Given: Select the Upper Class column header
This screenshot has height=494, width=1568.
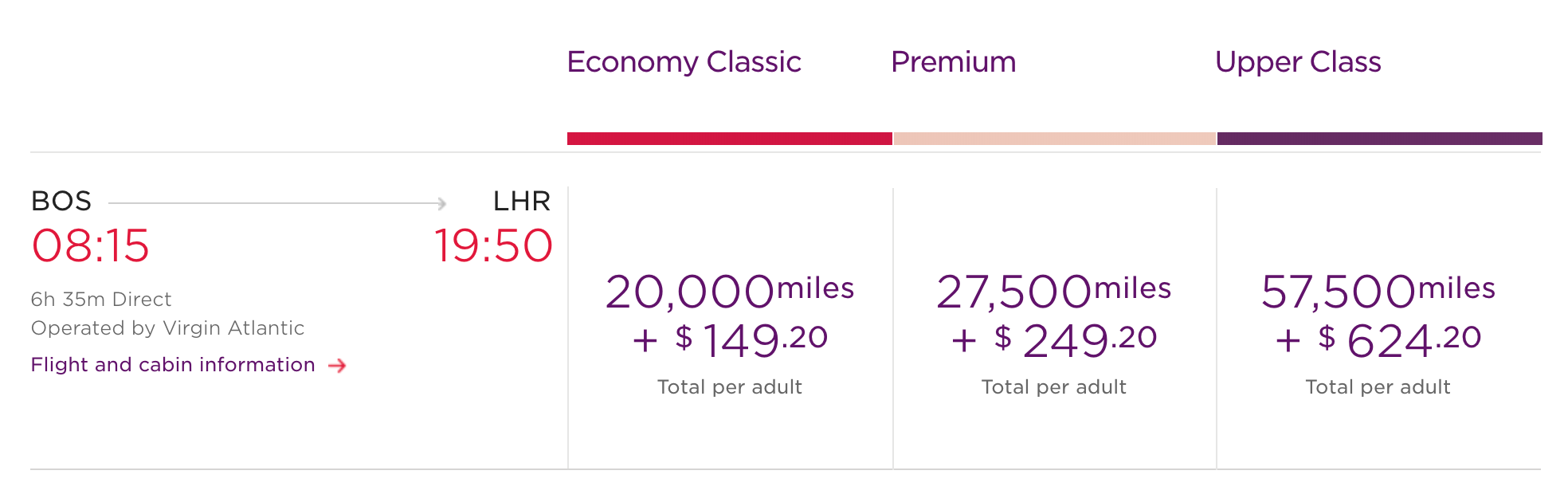Looking at the screenshot, I should pyautogui.click(x=1298, y=62).
